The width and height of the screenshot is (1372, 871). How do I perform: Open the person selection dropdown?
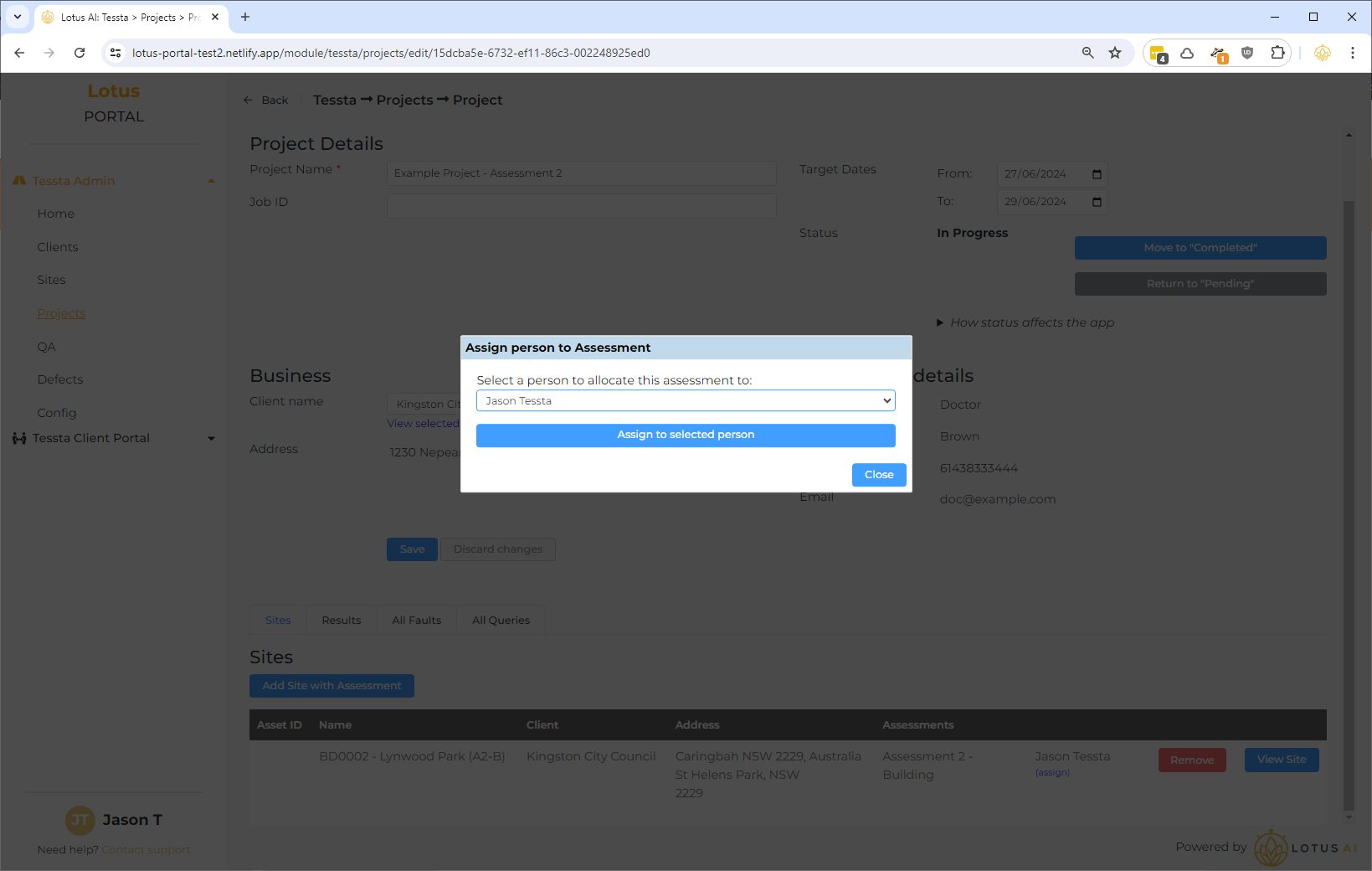pos(685,401)
